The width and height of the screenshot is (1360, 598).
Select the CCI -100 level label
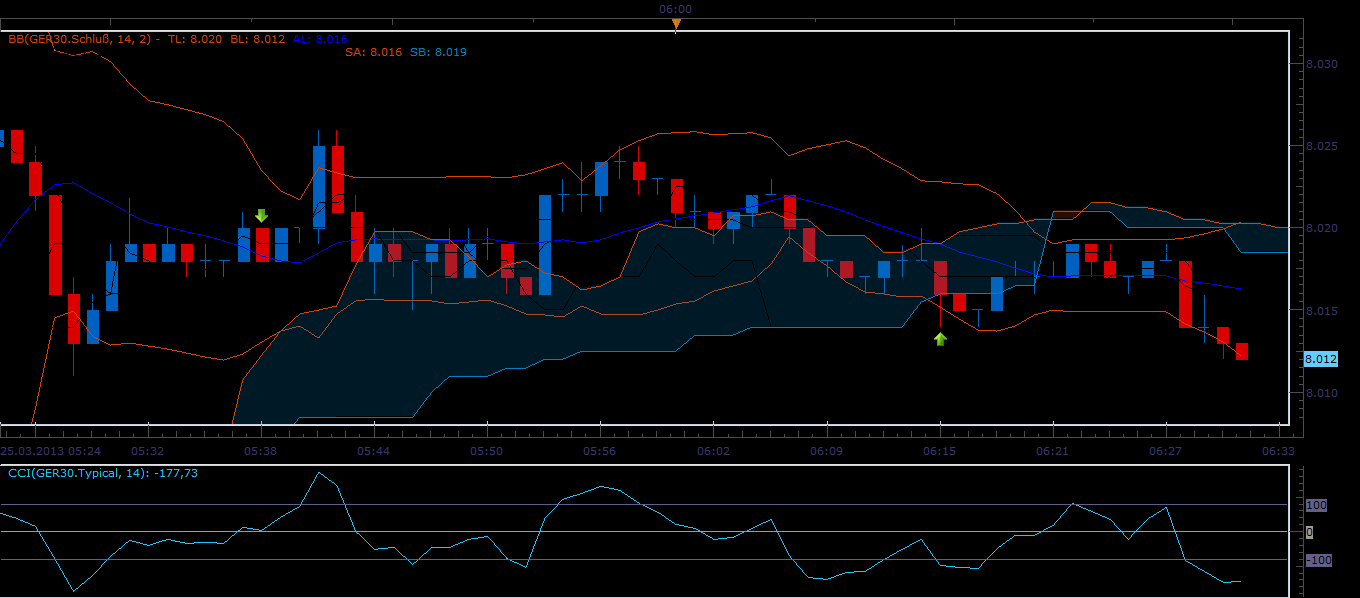1319,560
